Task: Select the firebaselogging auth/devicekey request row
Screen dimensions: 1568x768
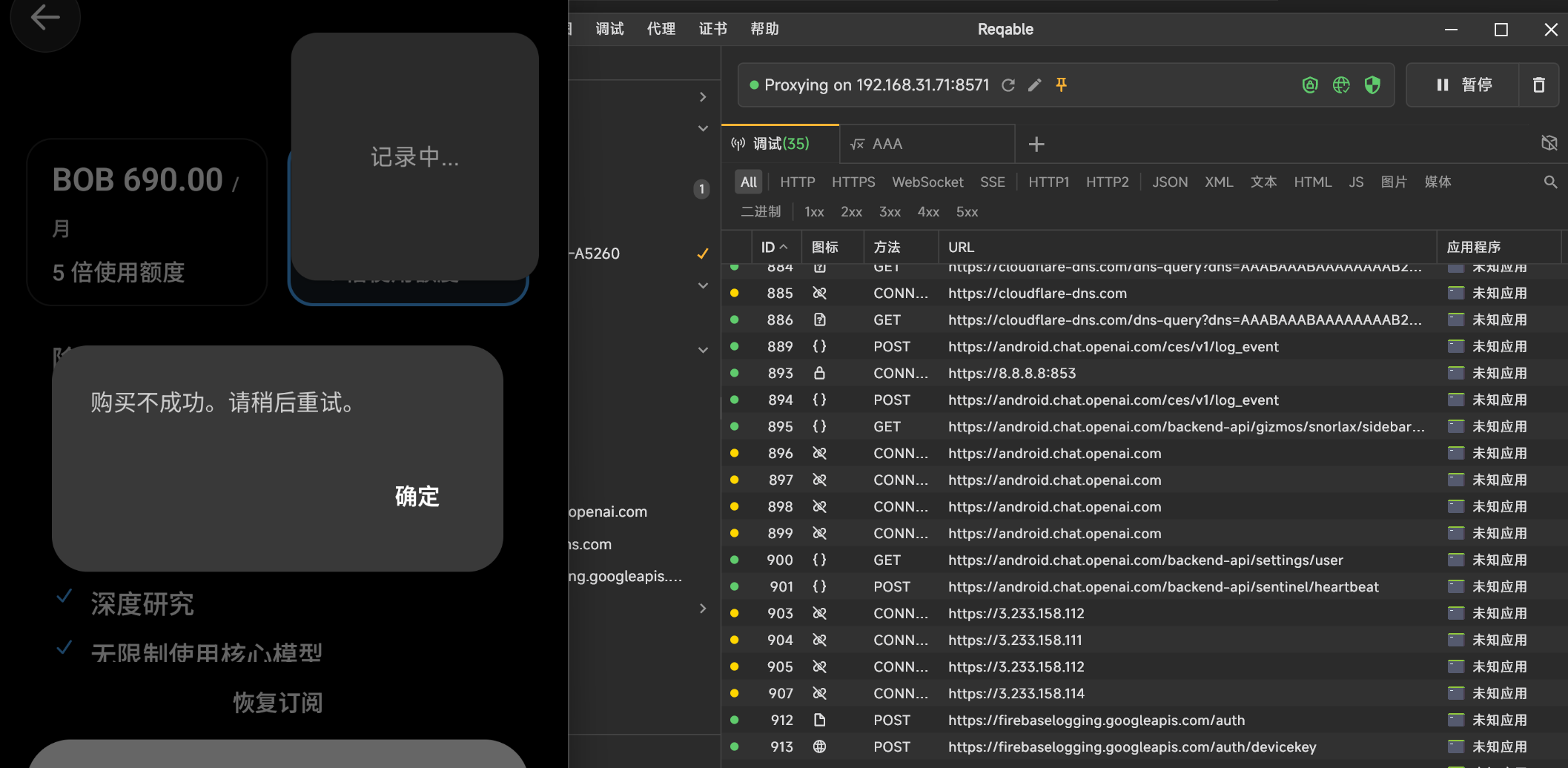Action: click(1145, 747)
